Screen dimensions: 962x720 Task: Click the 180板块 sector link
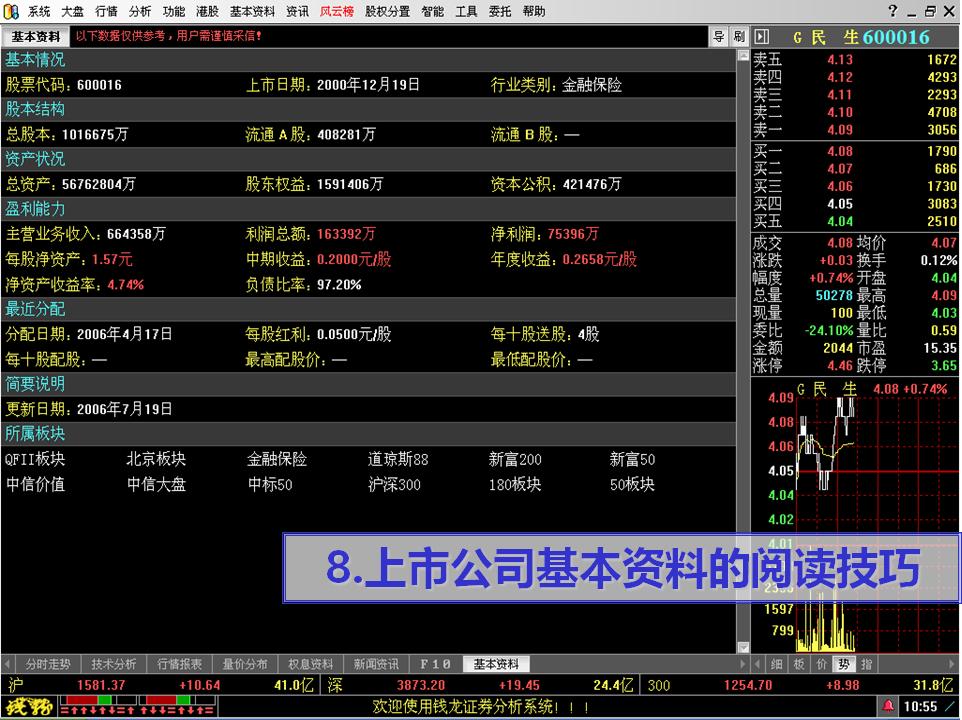515,484
